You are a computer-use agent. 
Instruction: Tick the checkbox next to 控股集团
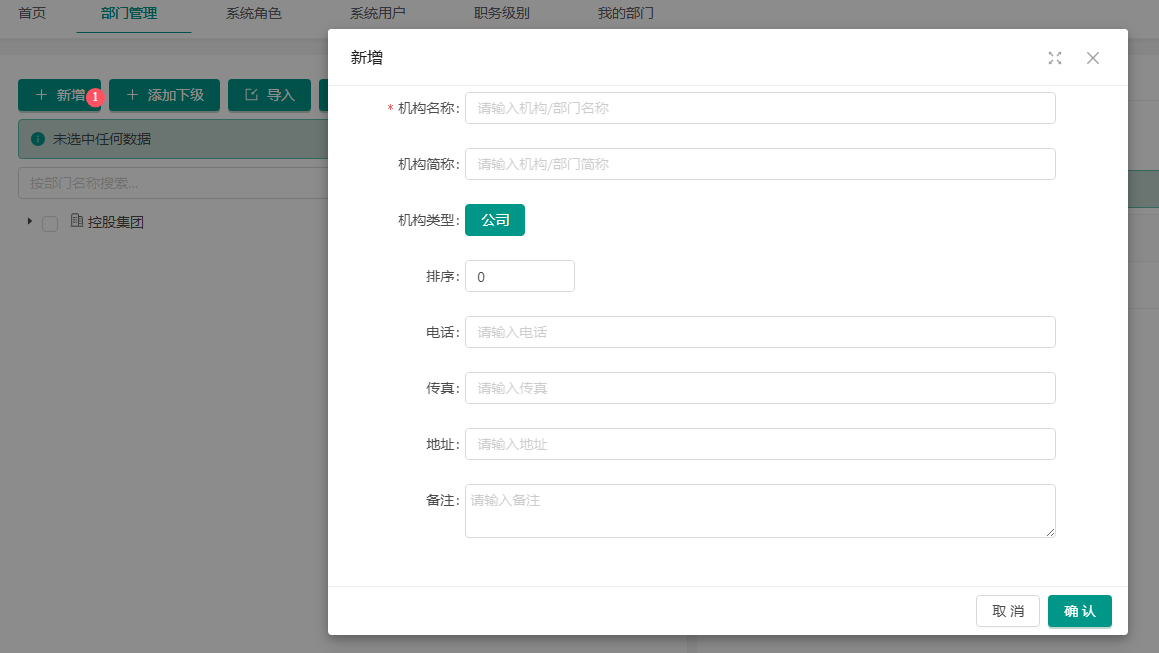50,223
